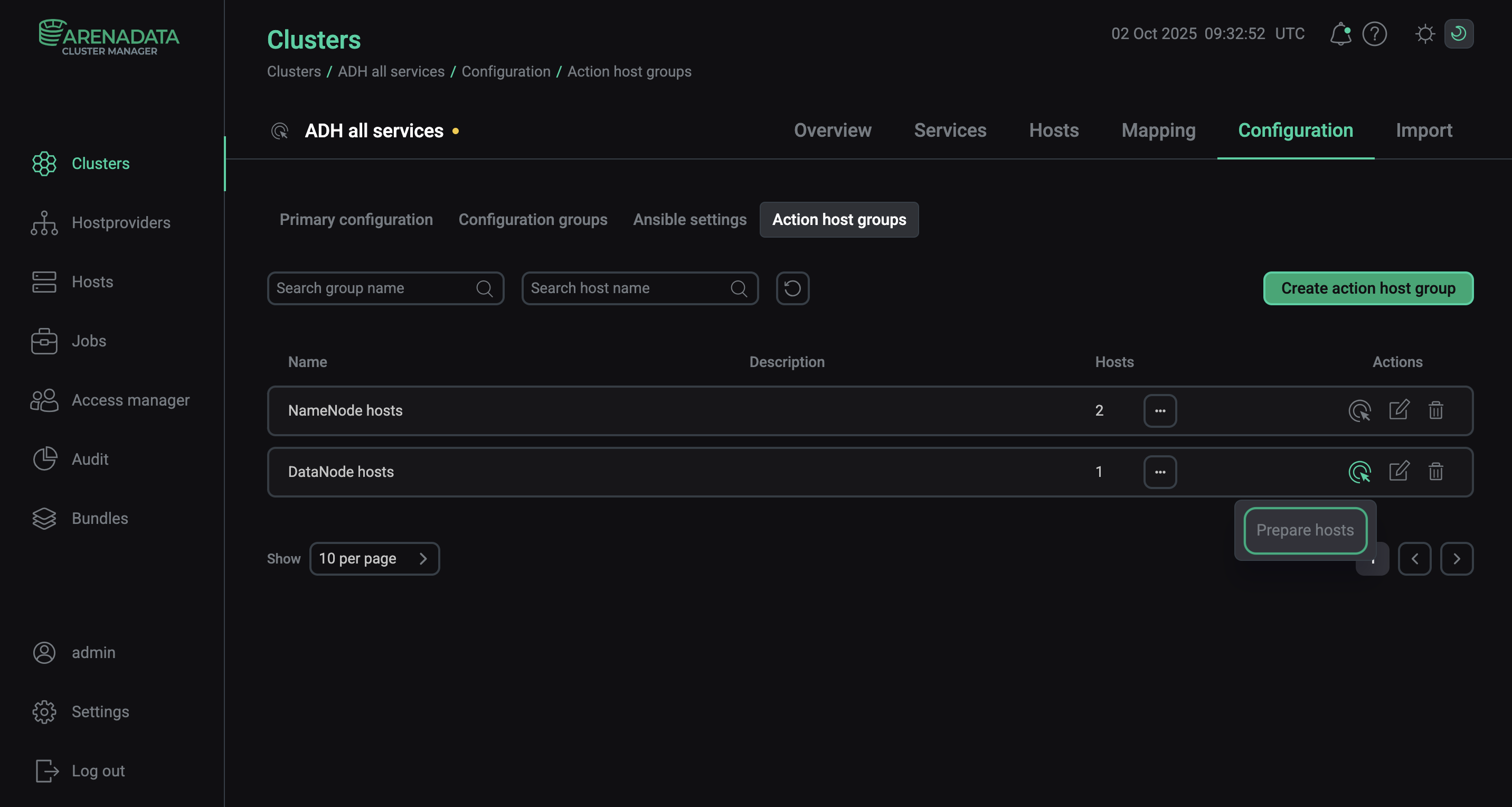Open Bundles from the sidebar
This screenshot has height=807, width=1512.
[100, 519]
